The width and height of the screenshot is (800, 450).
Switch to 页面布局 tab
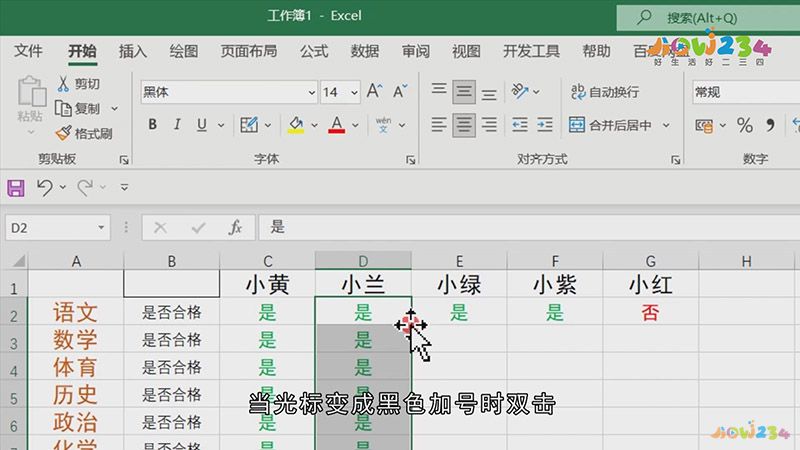249,51
